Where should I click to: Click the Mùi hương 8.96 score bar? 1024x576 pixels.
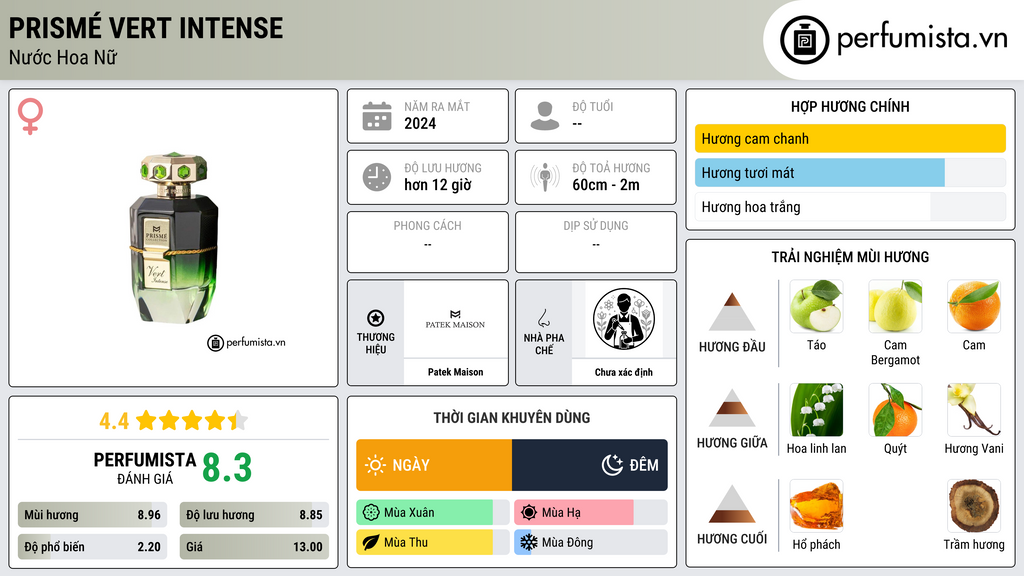(92, 515)
